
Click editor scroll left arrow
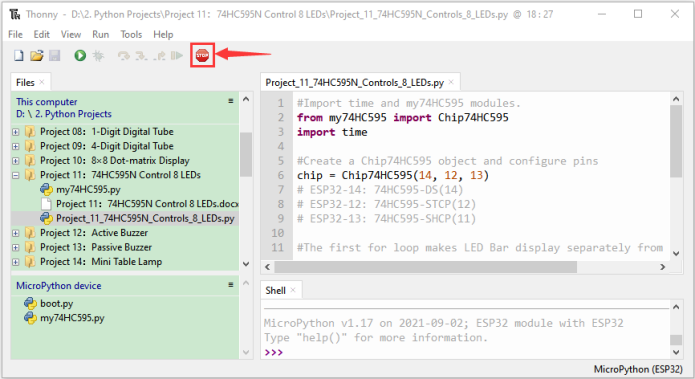[x=267, y=267]
